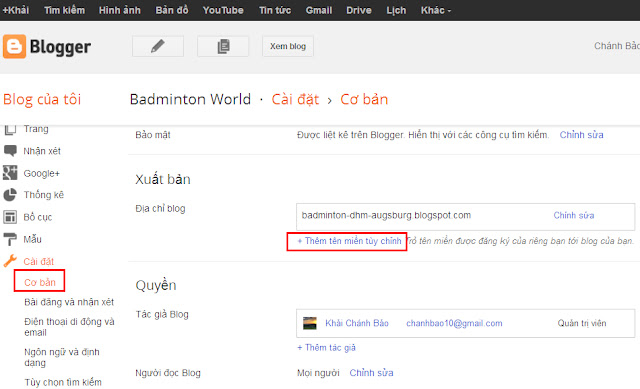This screenshot has width=640, height=389.
Task: Open Thống kê statistics pie icon
Action: click(10, 195)
